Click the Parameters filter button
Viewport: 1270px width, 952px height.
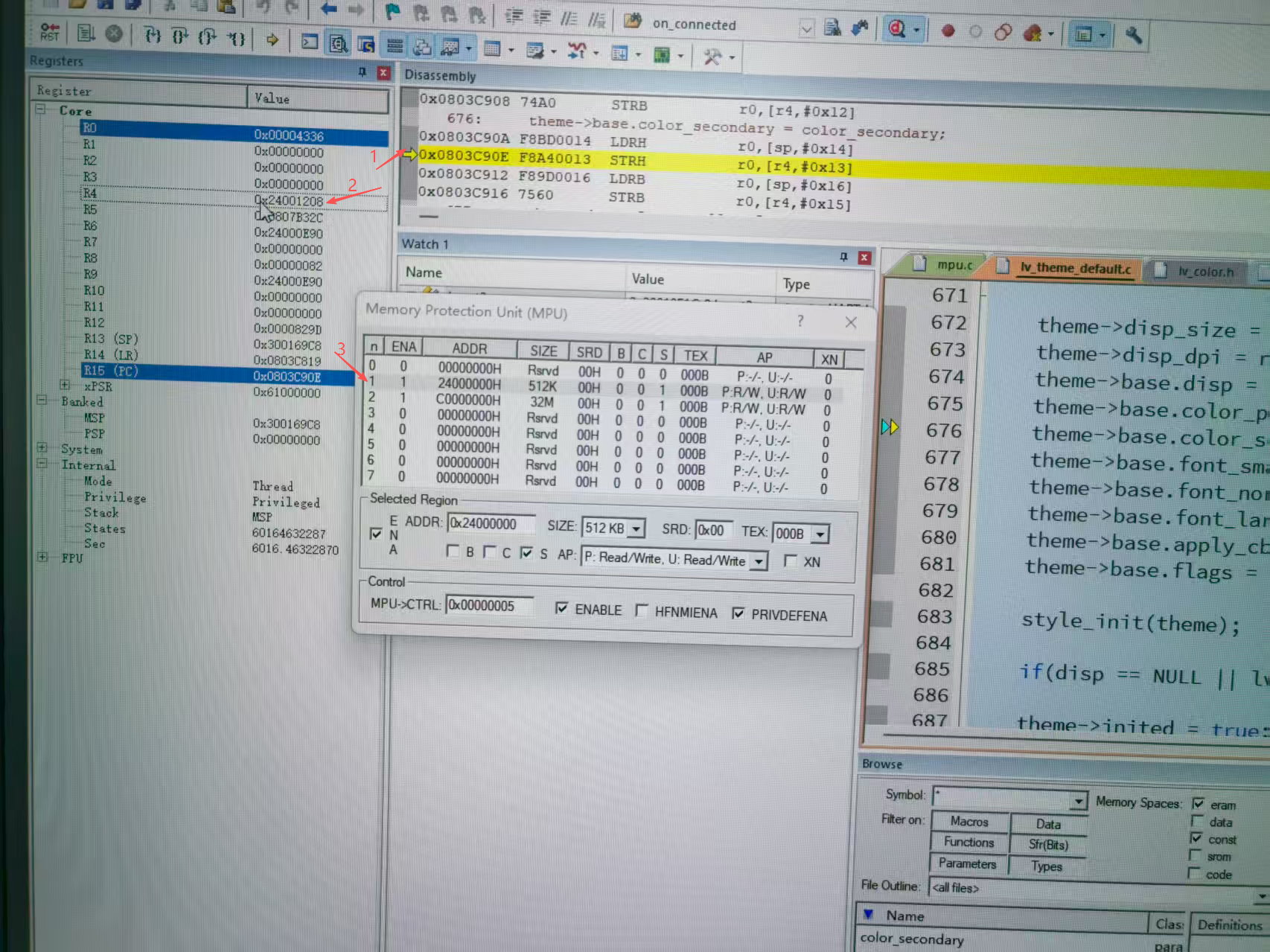click(x=968, y=863)
